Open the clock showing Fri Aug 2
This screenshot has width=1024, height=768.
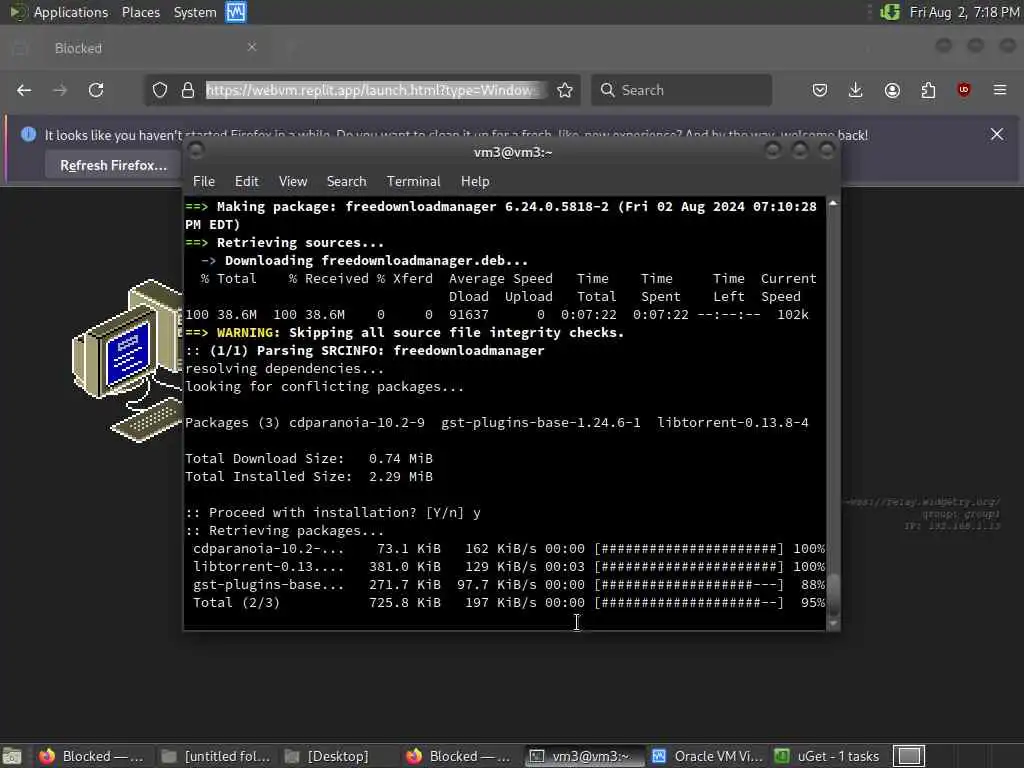pos(964,12)
